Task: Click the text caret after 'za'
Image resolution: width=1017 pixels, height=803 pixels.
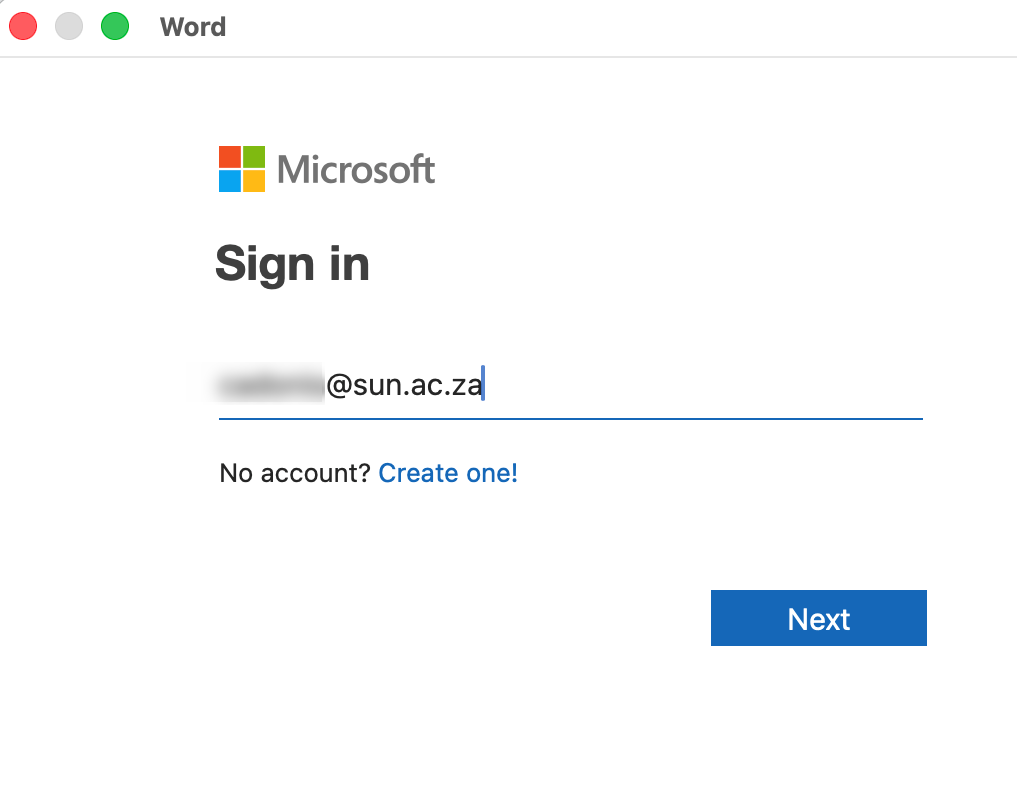Action: pos(483,383)
